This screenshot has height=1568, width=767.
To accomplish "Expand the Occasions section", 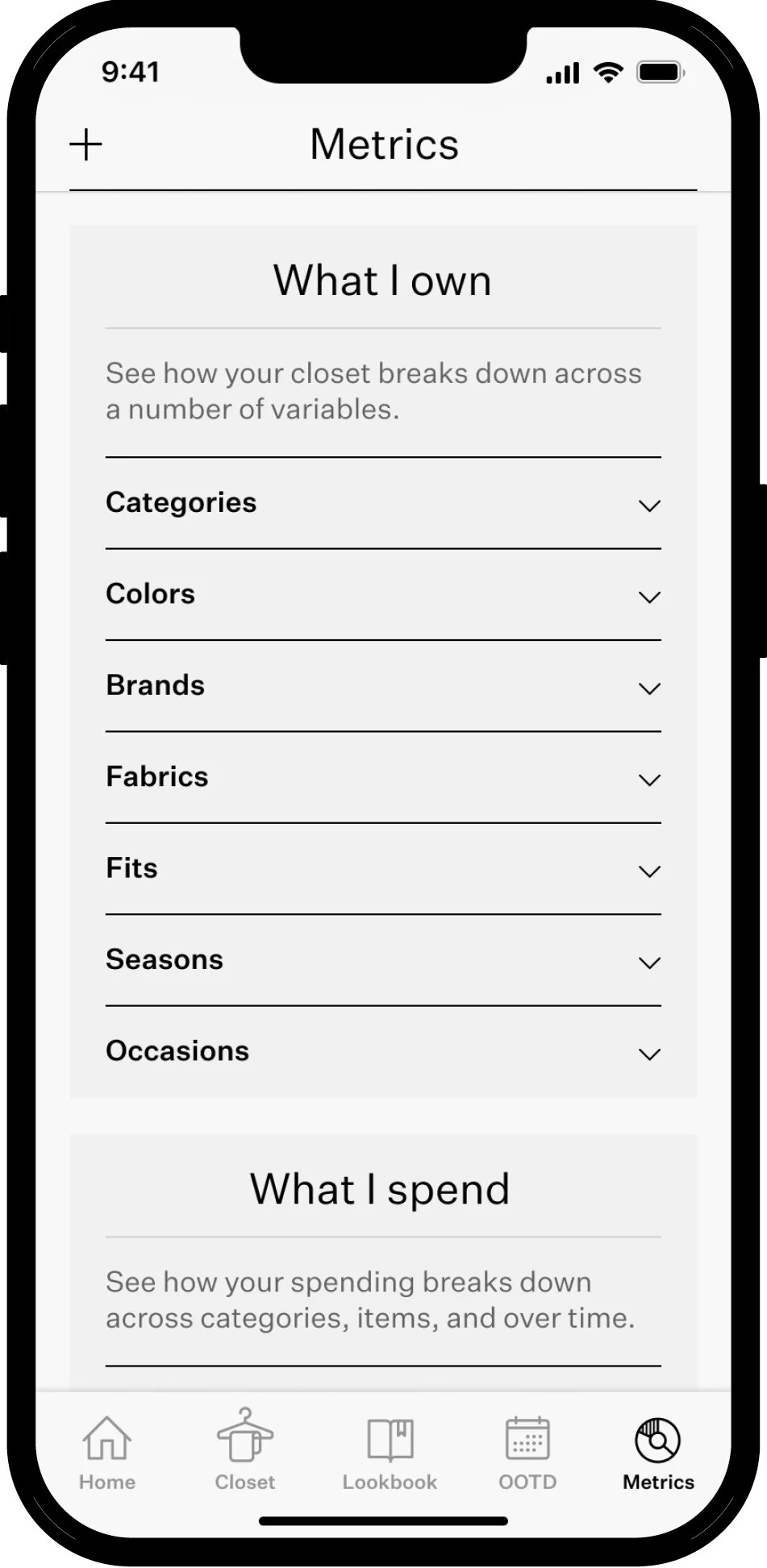I will [383, 1051].
